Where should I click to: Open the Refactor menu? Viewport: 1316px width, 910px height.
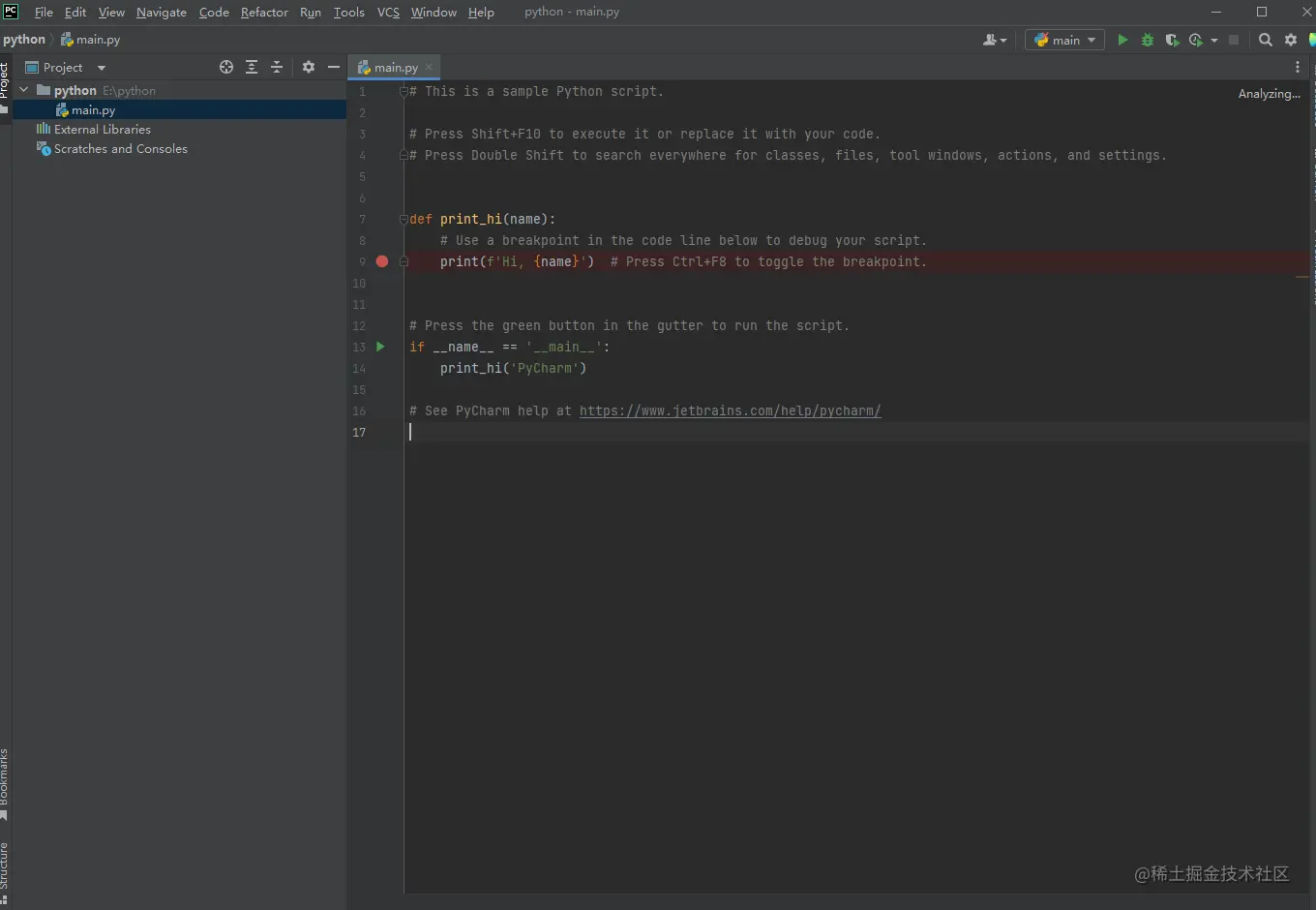tap(264, 13)
